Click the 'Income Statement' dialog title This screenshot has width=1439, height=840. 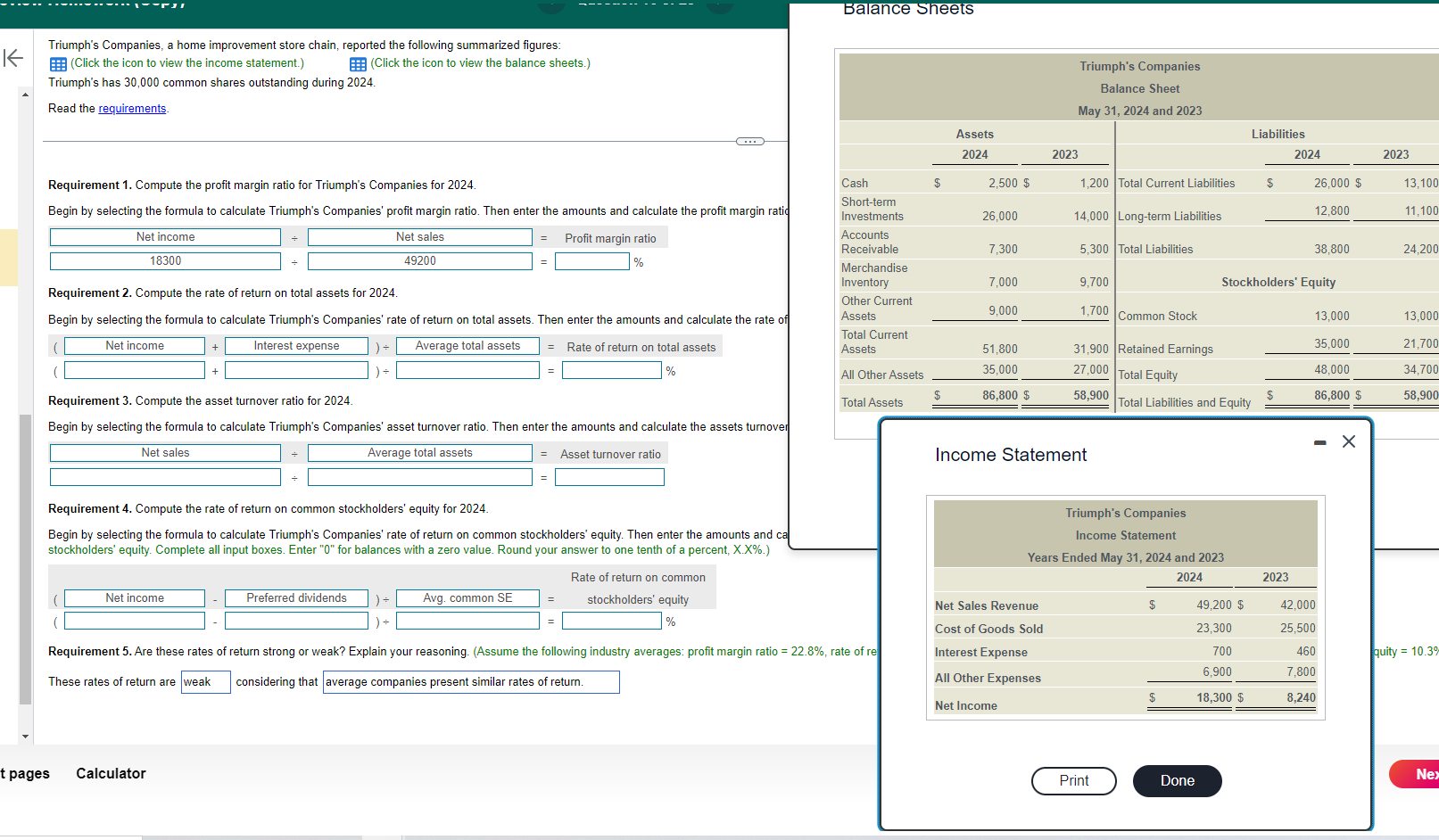coord(1011,455)
